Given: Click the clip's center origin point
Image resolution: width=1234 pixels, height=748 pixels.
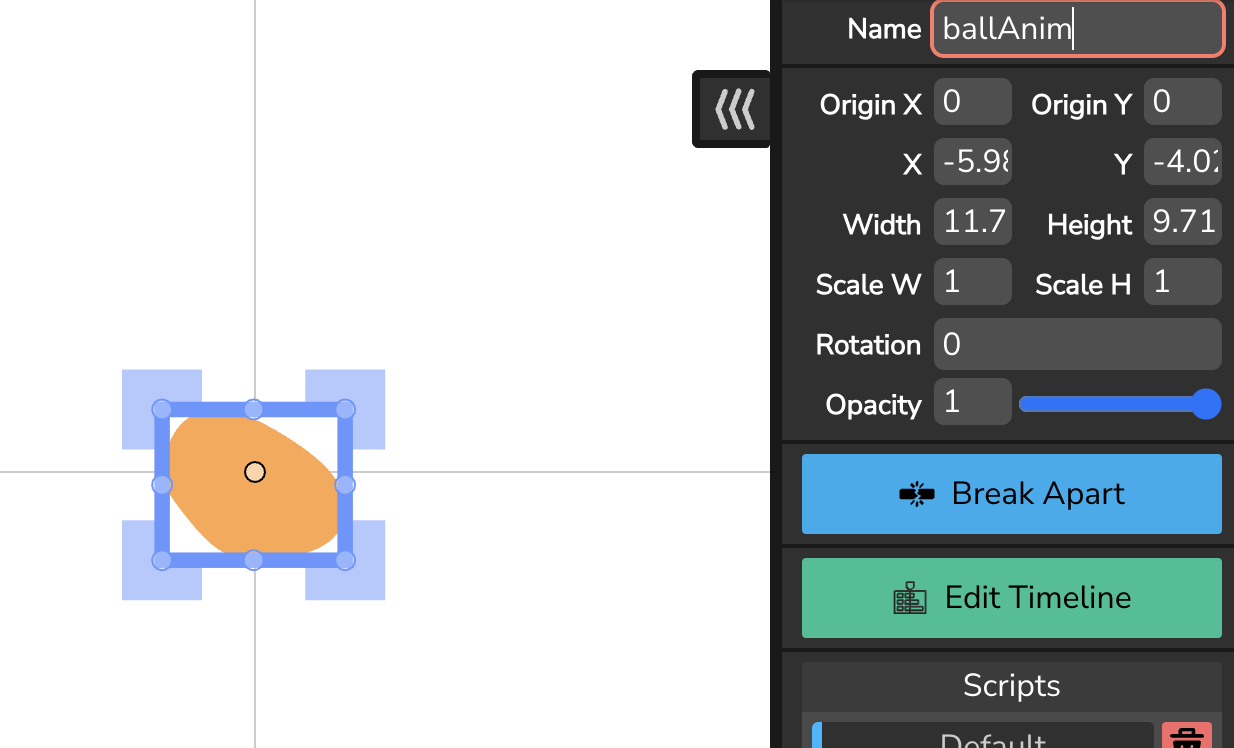Looking at the screenshot, I should (255, 472).
